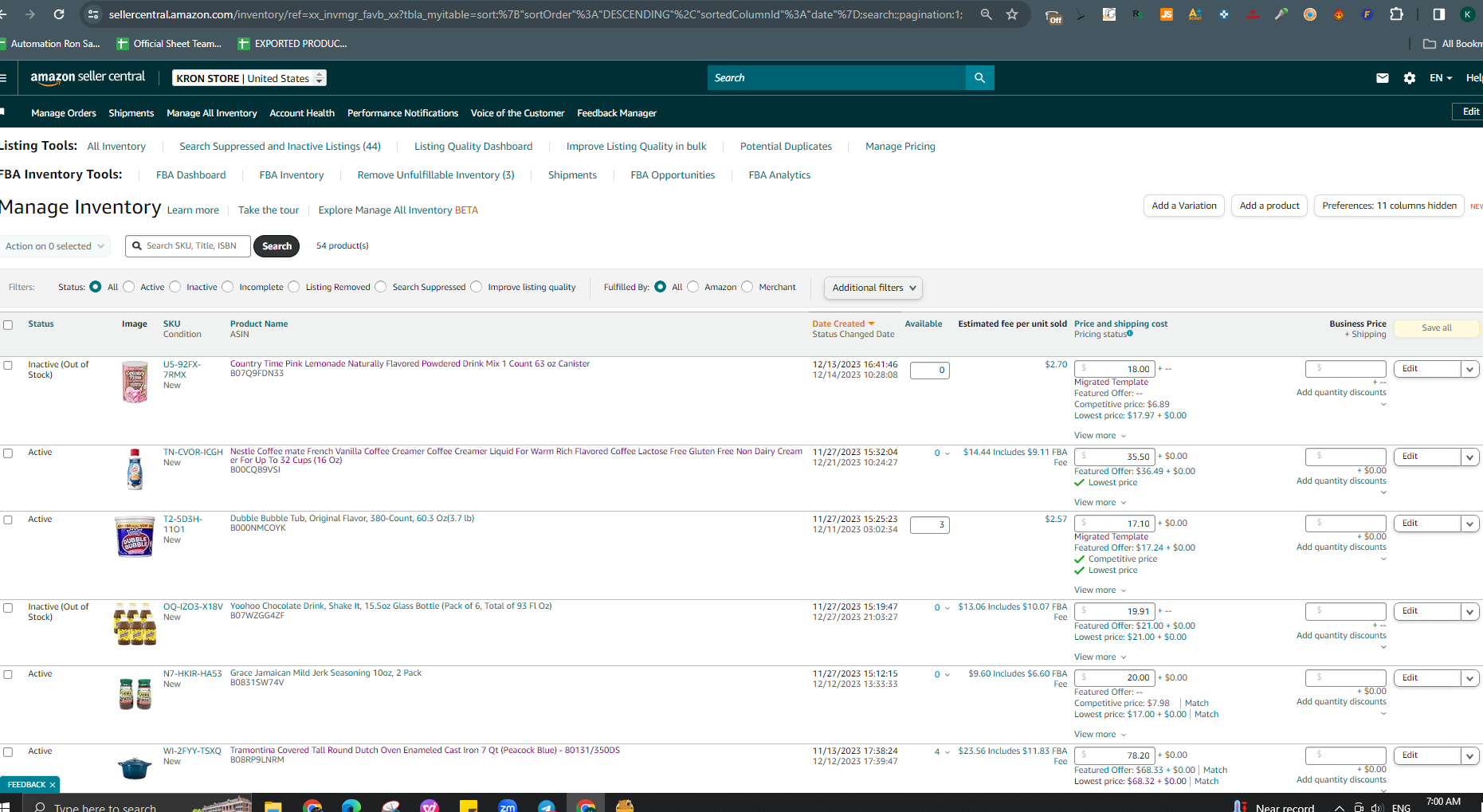This screenshot has height=812, width=1483.
Task: Open Edit dropdown arrow for Nestle Coffee mate
Action: click(1470, 457)
